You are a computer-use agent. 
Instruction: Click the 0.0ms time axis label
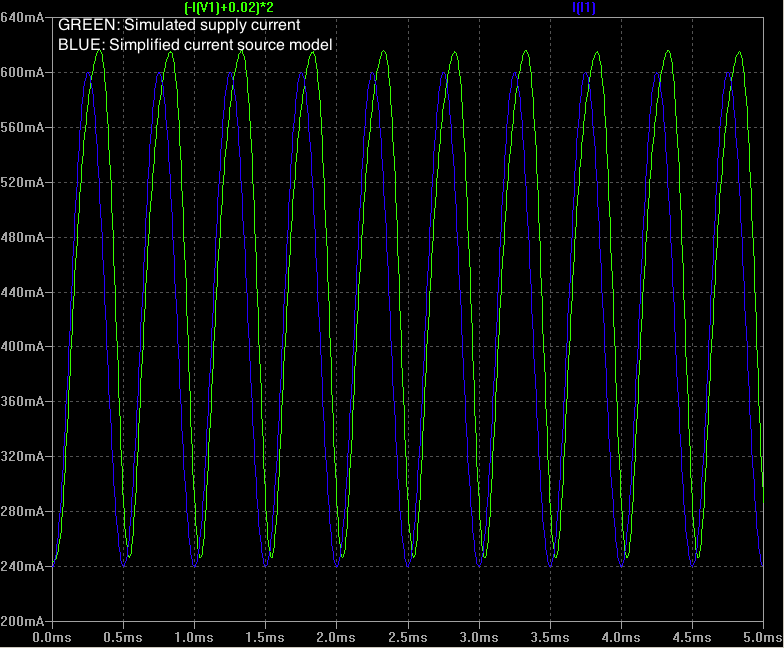pos(52,638)
